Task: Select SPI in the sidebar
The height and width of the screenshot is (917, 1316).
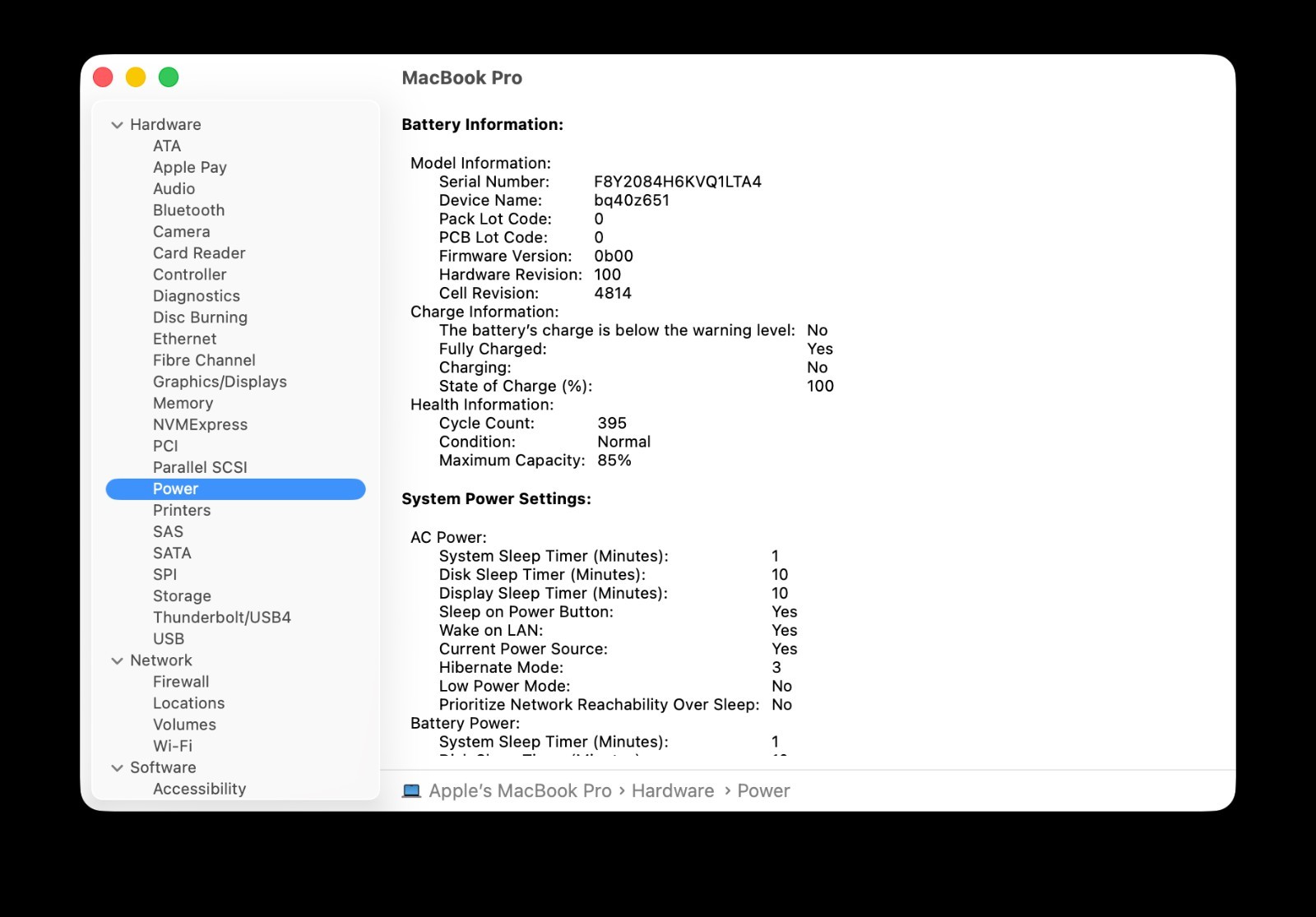Action: [164, 574]
